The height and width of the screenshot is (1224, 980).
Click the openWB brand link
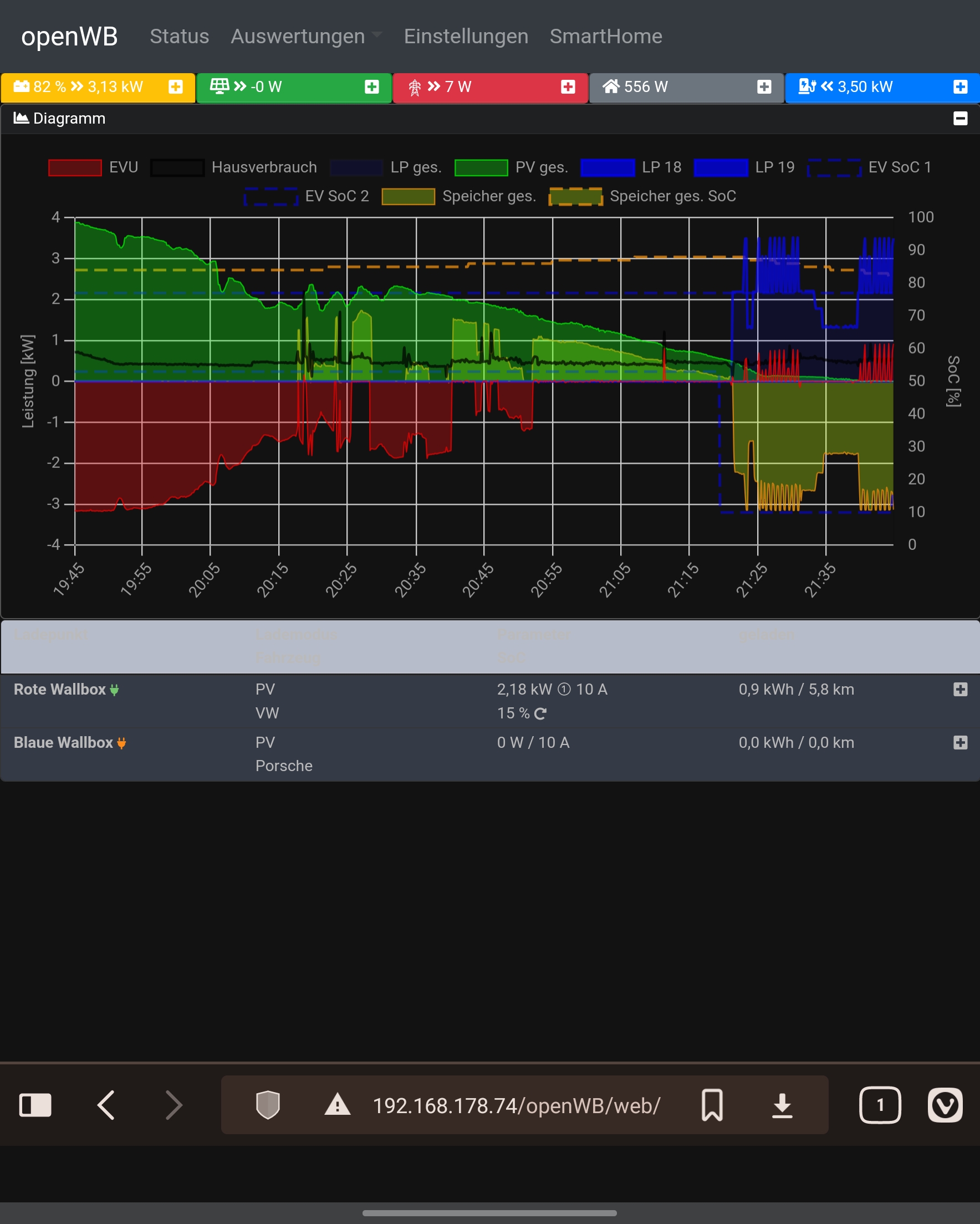point(69,37)
